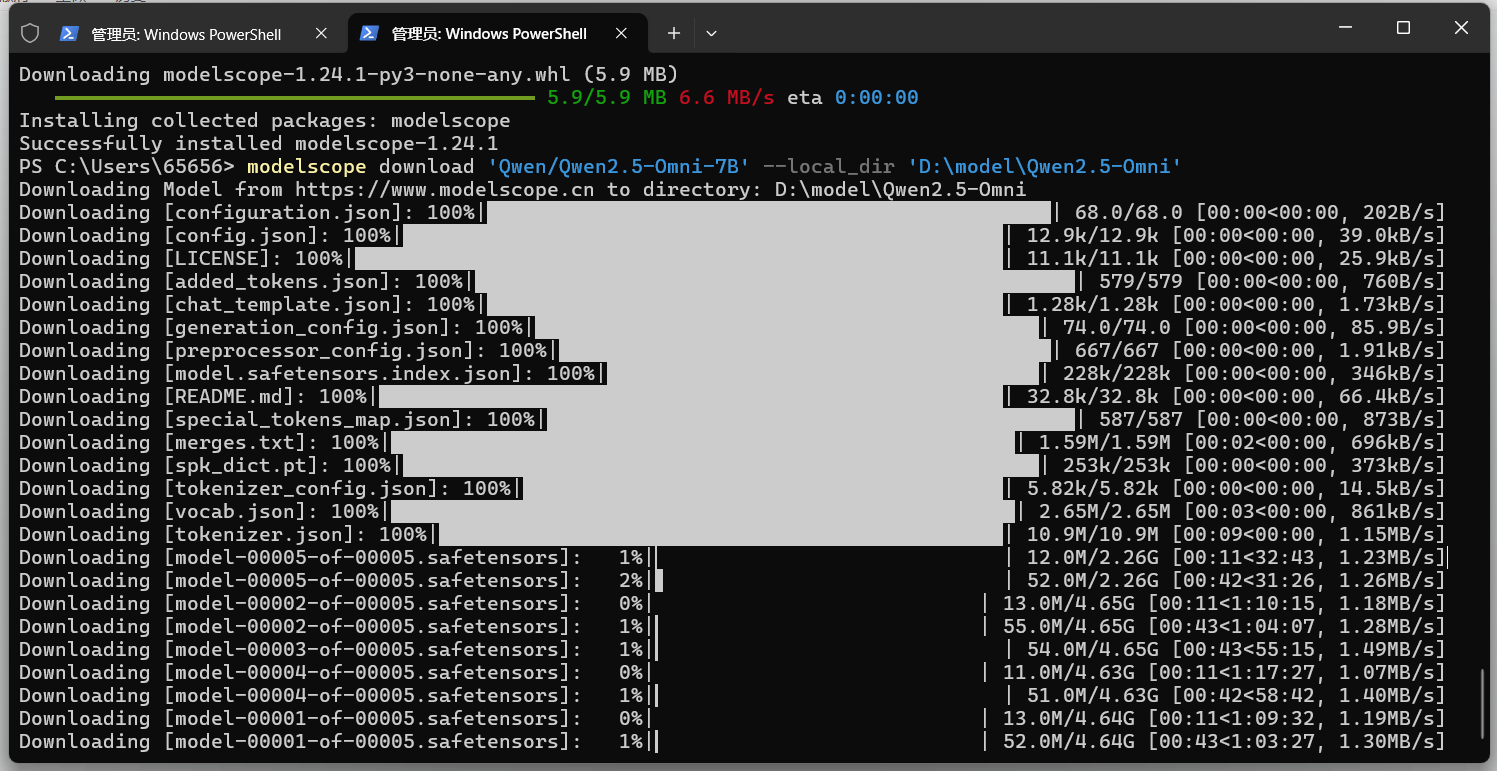Open the new tab profile dropdown
This screenshot has height=771, width=1497.
(711, 33)
